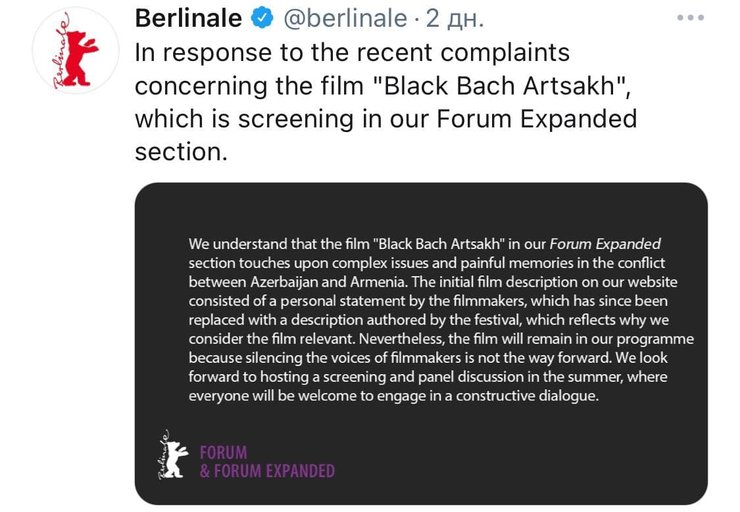The height and width of the screenshot is (512, 740).
Task: Click the "& FORUM EXPANDED" purple text
Action: (267, 471)
